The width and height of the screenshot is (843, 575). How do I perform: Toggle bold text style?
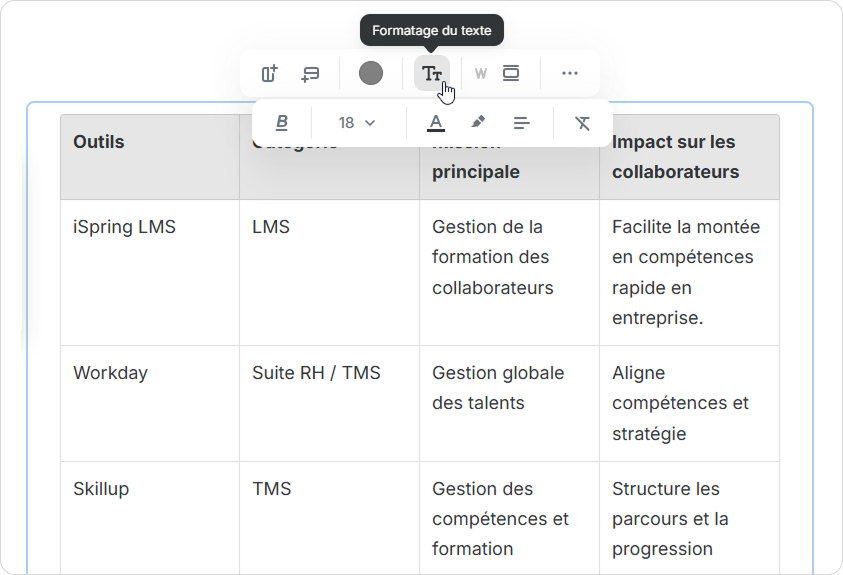click(x=282, y=123)
